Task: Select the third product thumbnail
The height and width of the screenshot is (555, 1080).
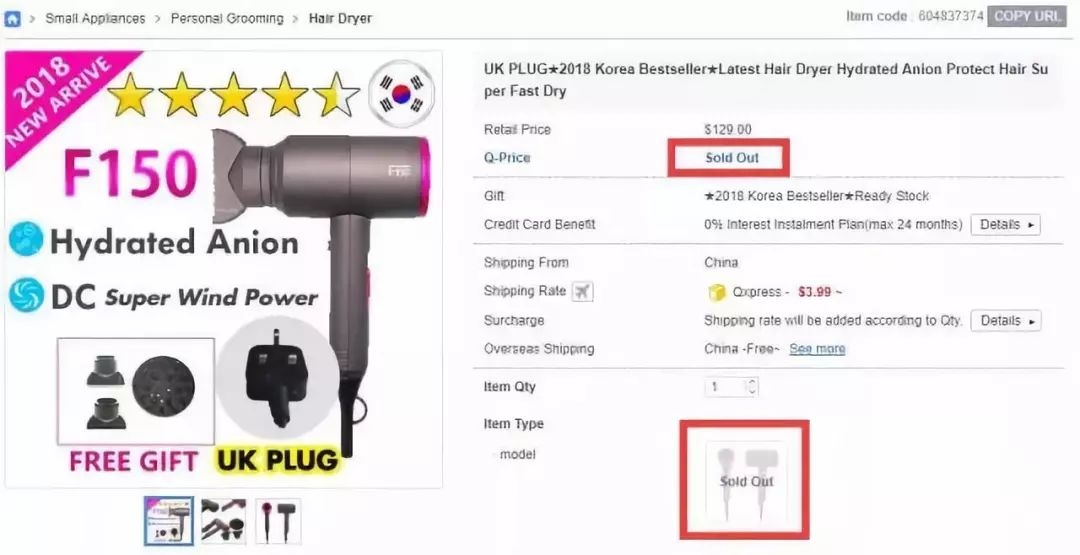Action: pyautogui.click(x=278, y=521)
